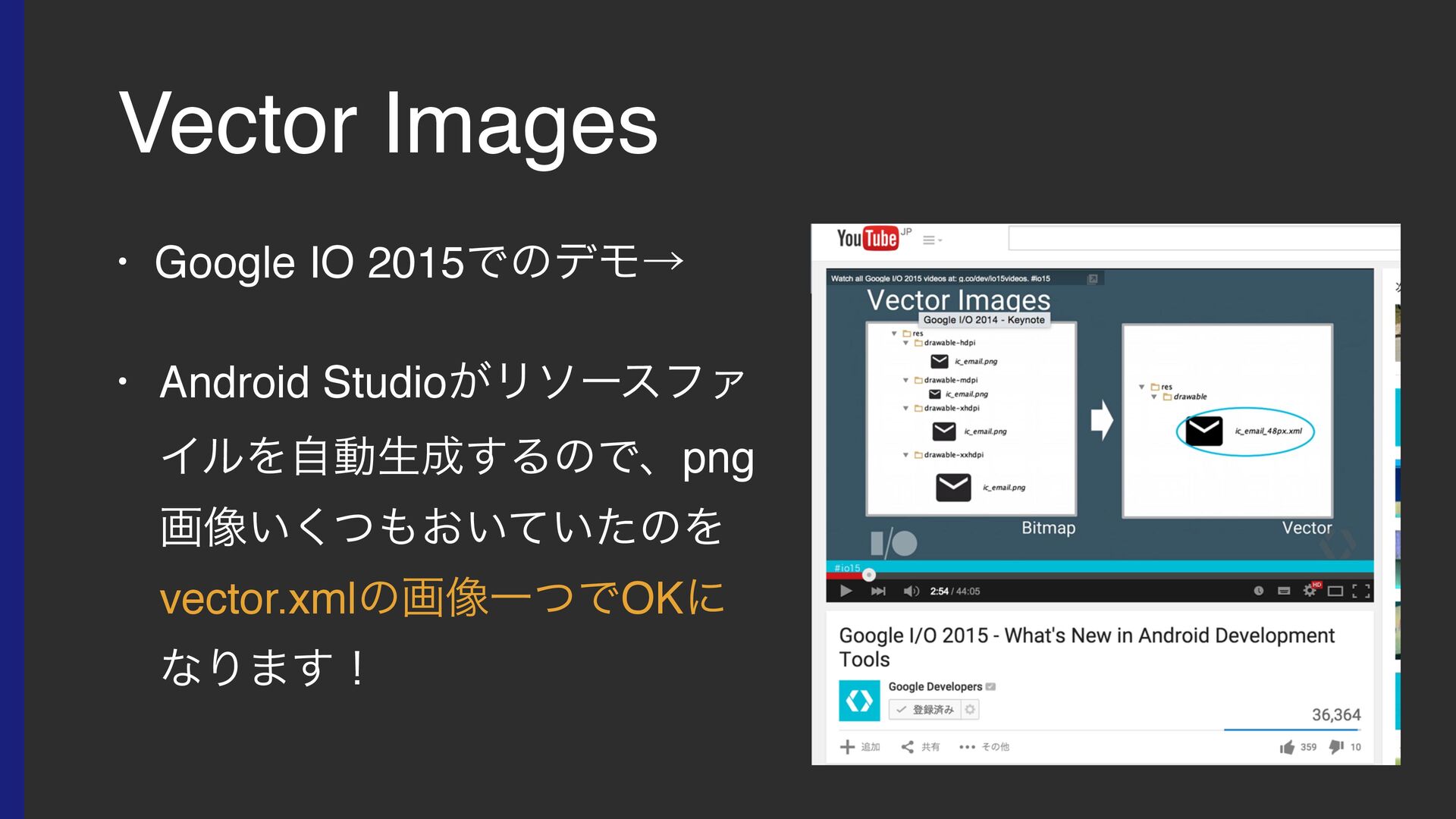Click the 2:54 / 44:05 time display

[955, 591]
